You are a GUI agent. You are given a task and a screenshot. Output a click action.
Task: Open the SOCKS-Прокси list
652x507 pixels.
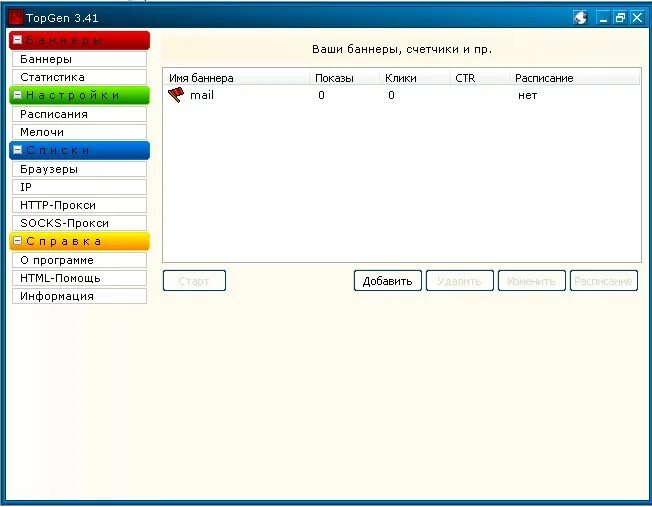[79, 223]
